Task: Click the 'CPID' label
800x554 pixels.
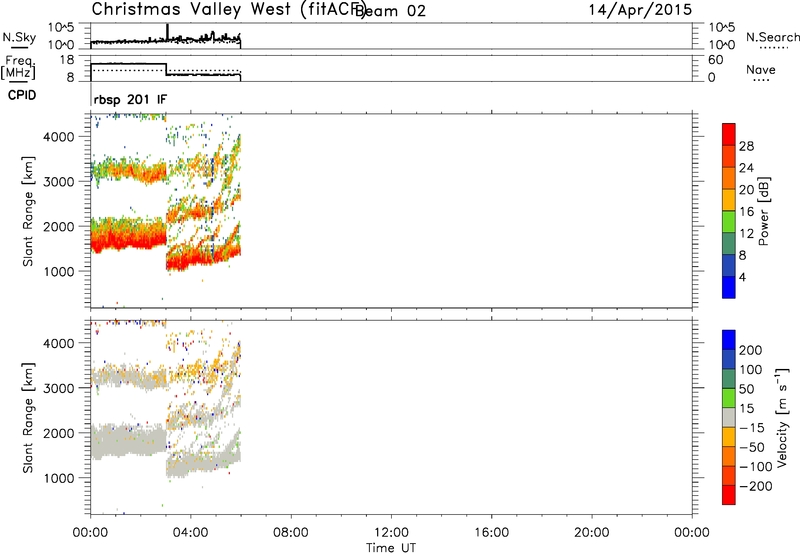Action: 22,95
